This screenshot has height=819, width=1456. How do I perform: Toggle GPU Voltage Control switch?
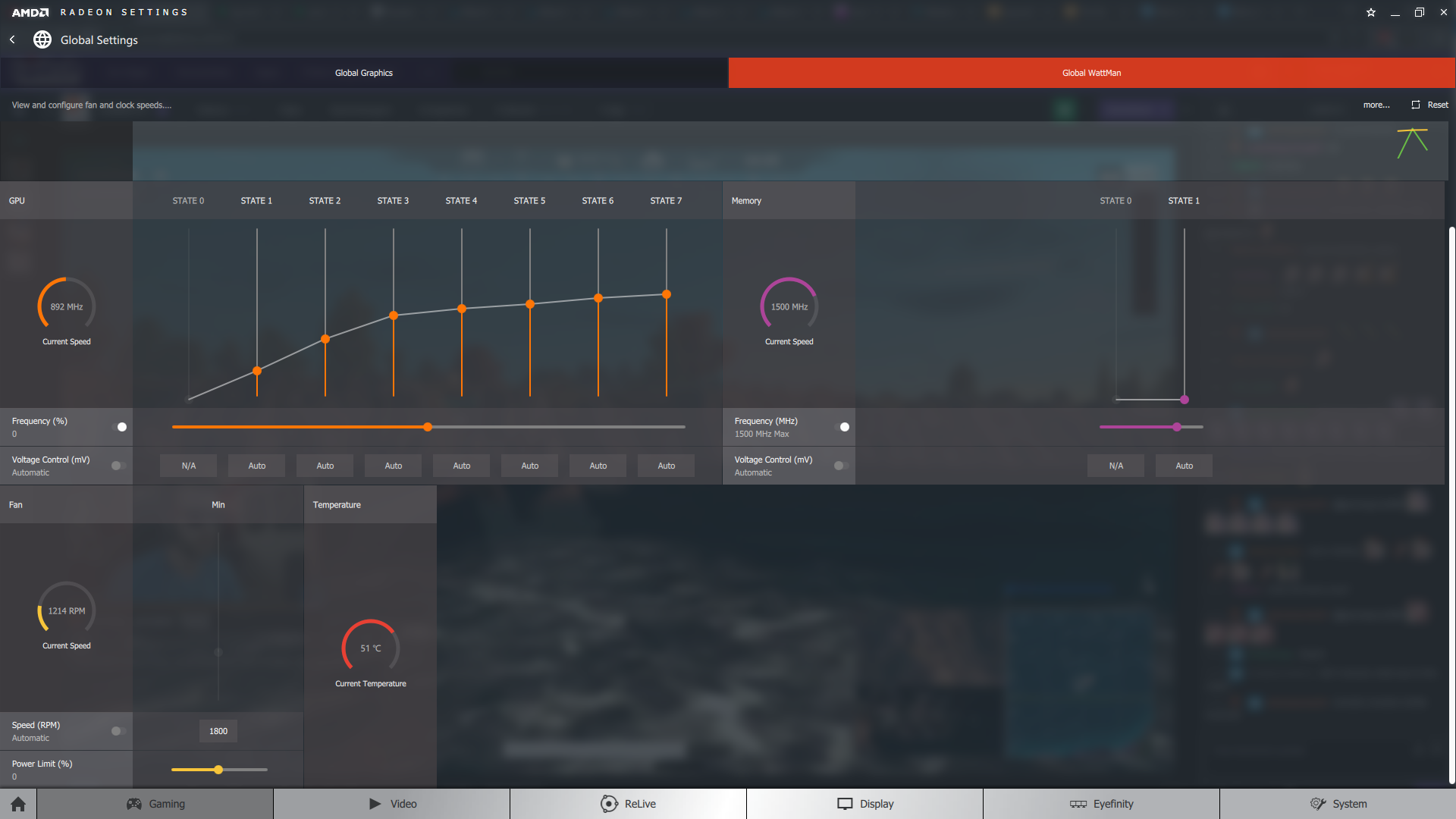point(119,466)
